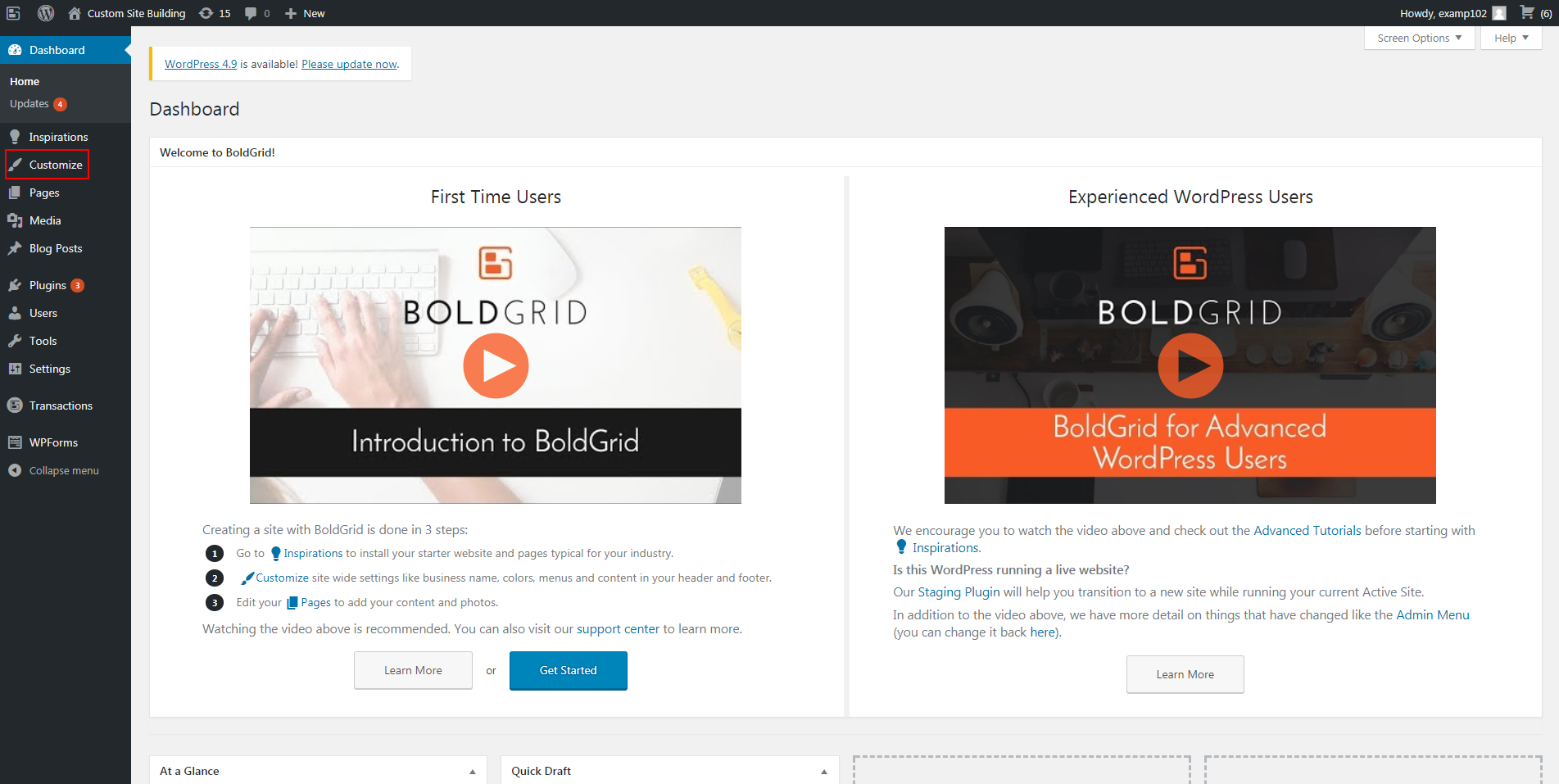This screenshot has height=784, width=1559.
Task: Click the New text in admin bar
Action: click(314, 13)
